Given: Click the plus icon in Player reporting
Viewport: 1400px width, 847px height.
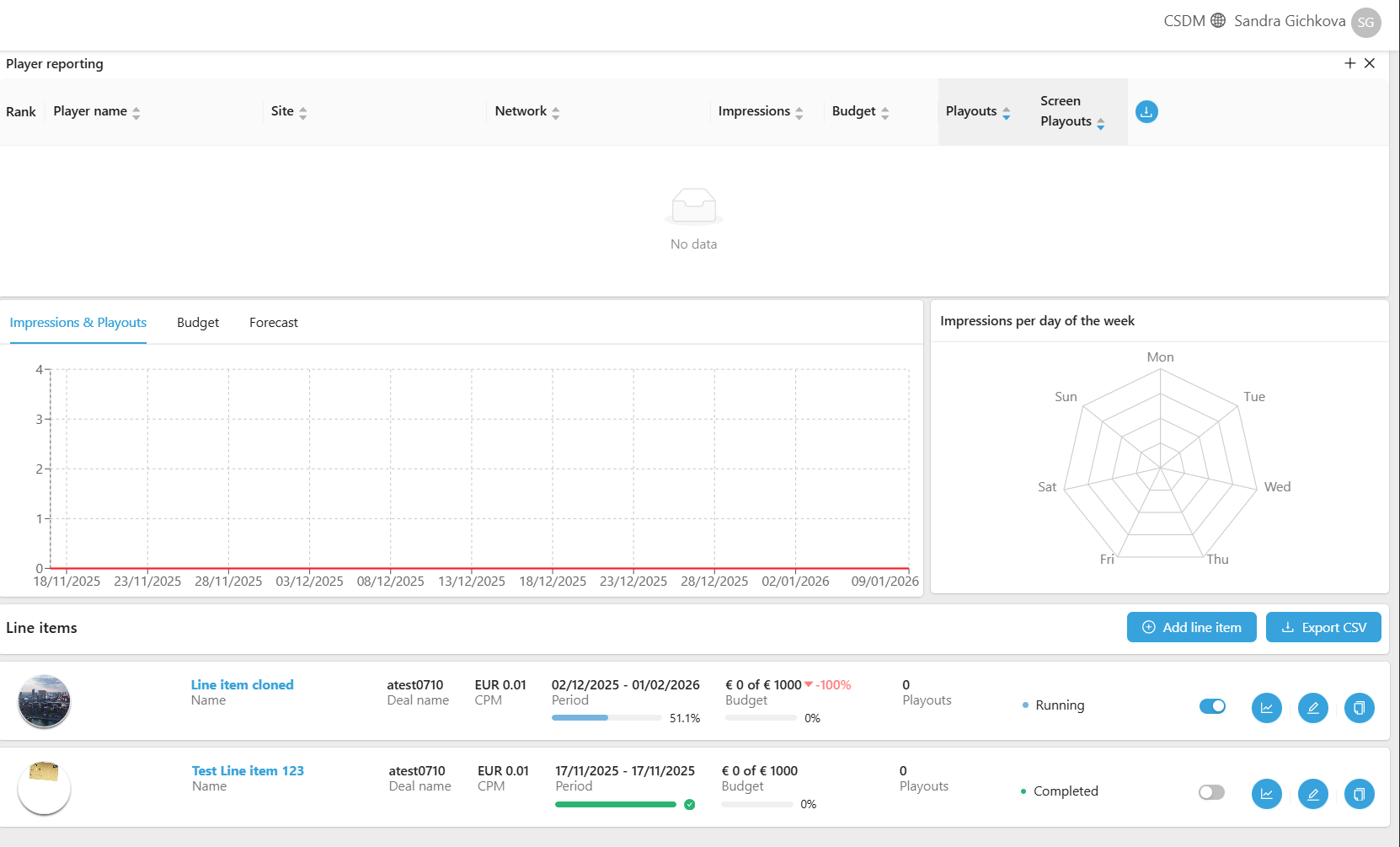Looking at the screenshot, I should point(1349,63).
